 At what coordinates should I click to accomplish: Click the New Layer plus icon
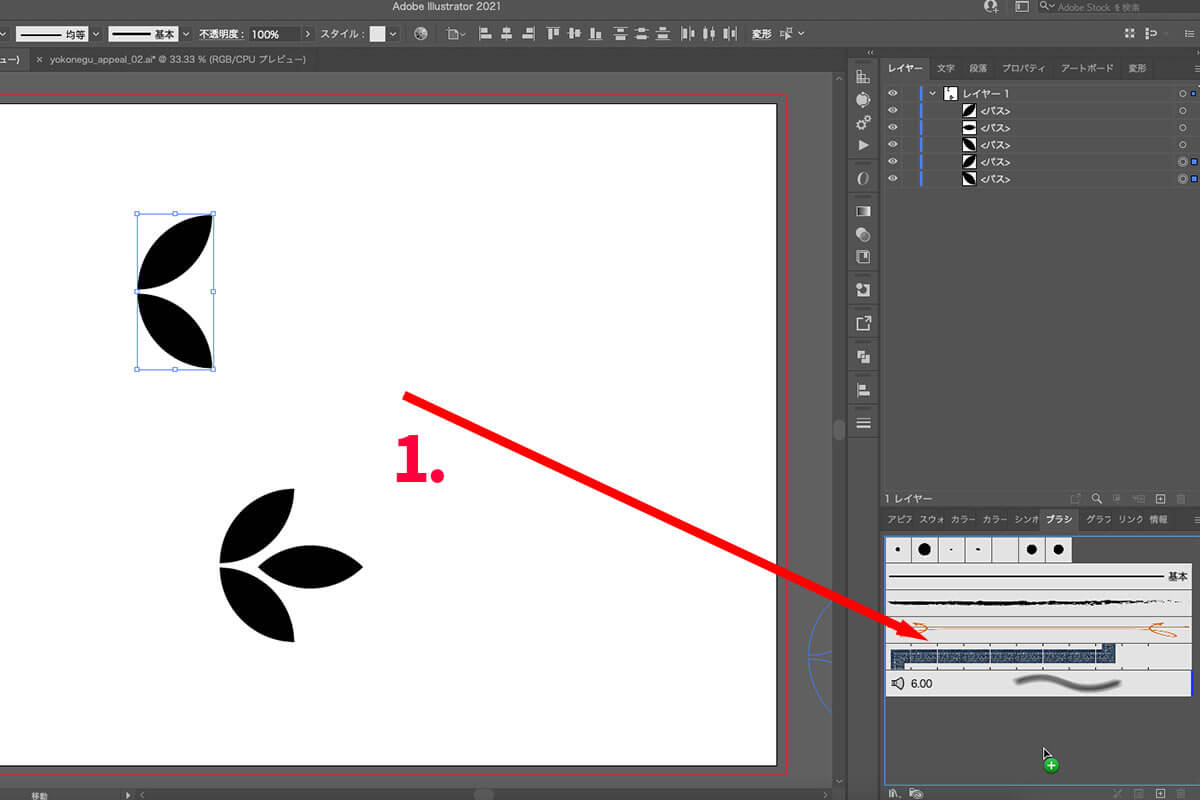[1161, 498]
